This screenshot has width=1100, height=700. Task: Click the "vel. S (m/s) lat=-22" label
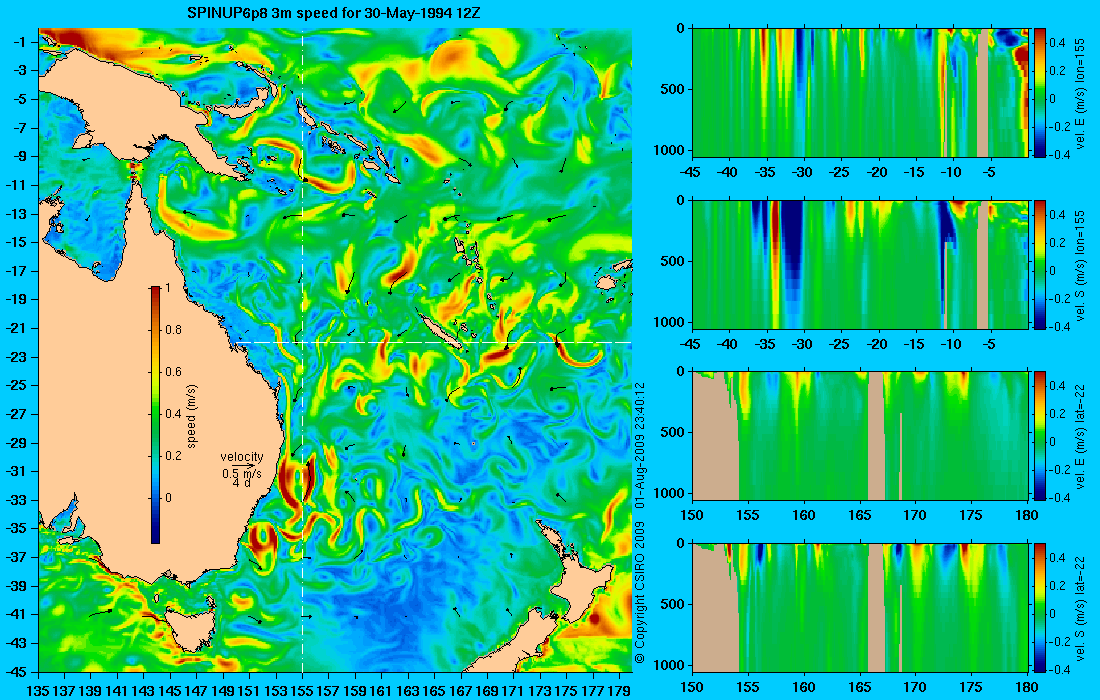[1081, 607]
